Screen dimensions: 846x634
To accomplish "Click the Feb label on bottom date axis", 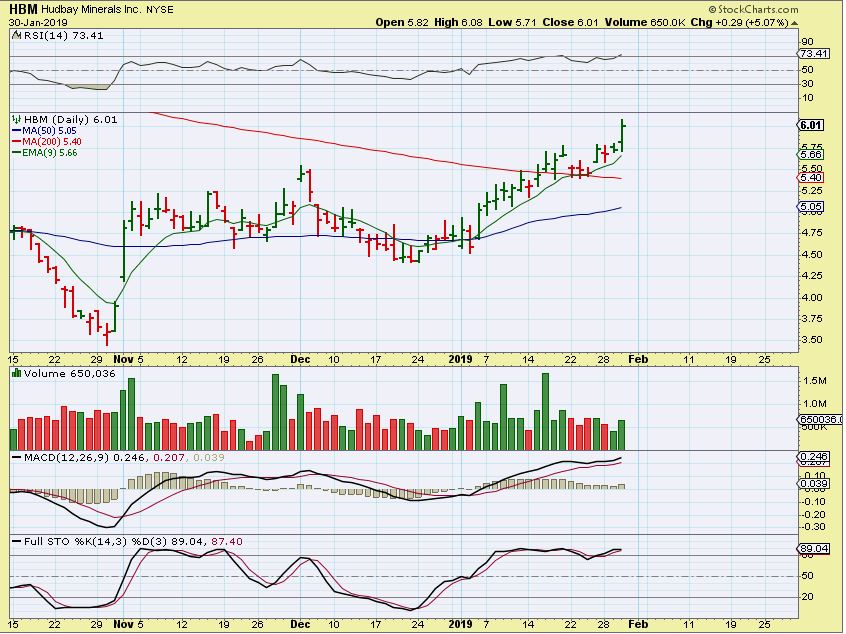I will [x=638, y=624].
